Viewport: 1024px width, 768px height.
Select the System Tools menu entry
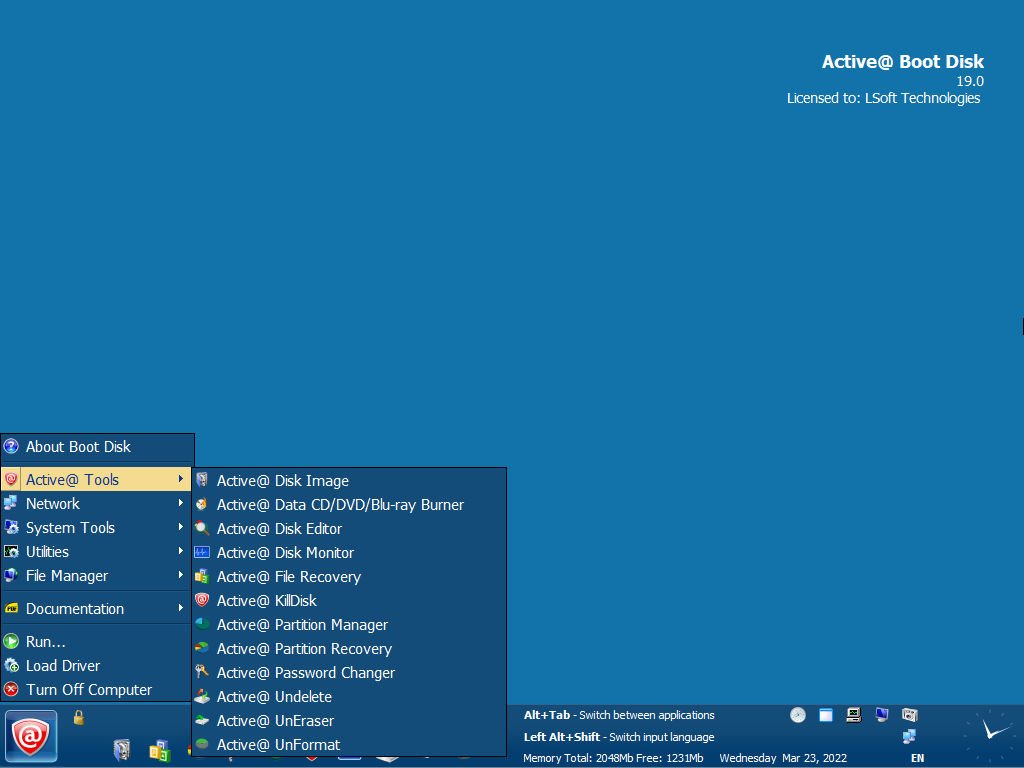click(x=96, y=528)
